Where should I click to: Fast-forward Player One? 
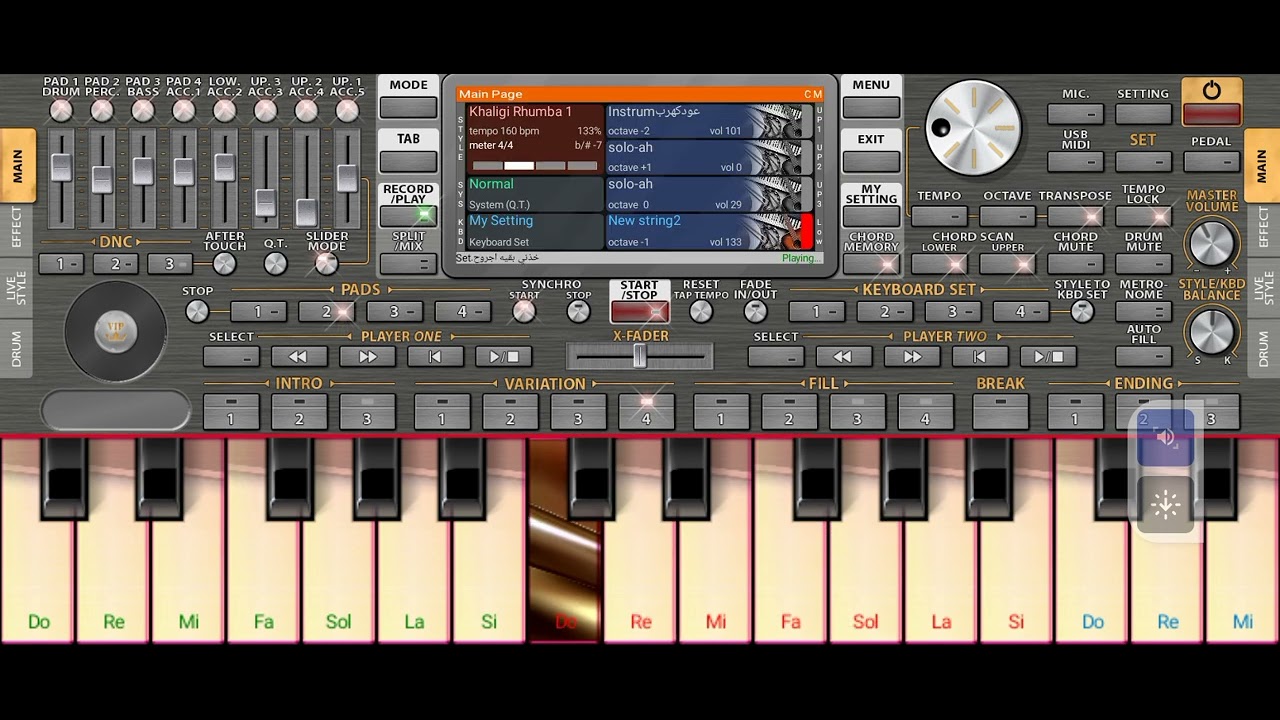click(367, 356)
